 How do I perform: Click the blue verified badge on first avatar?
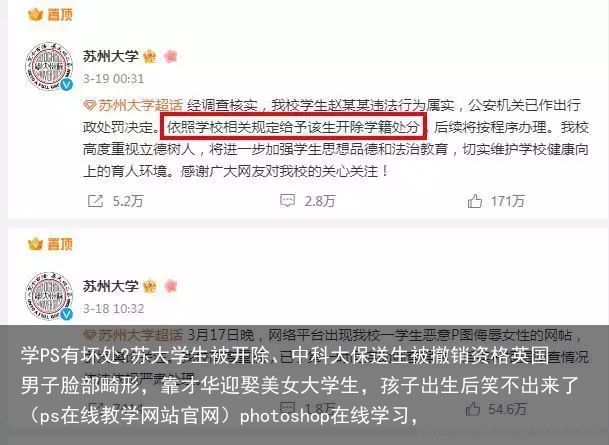(x=67, y=84)
